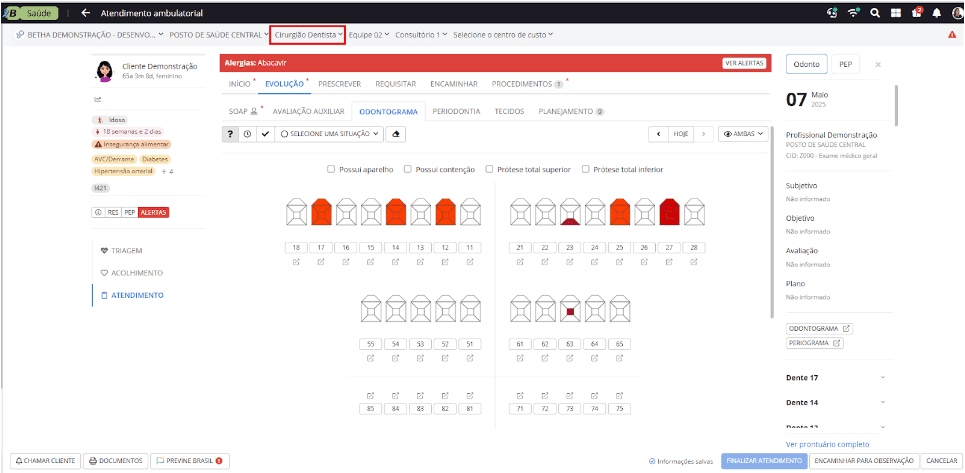
Task: Click the clock history icon in toolbar
Action: (x=247, y=133)
